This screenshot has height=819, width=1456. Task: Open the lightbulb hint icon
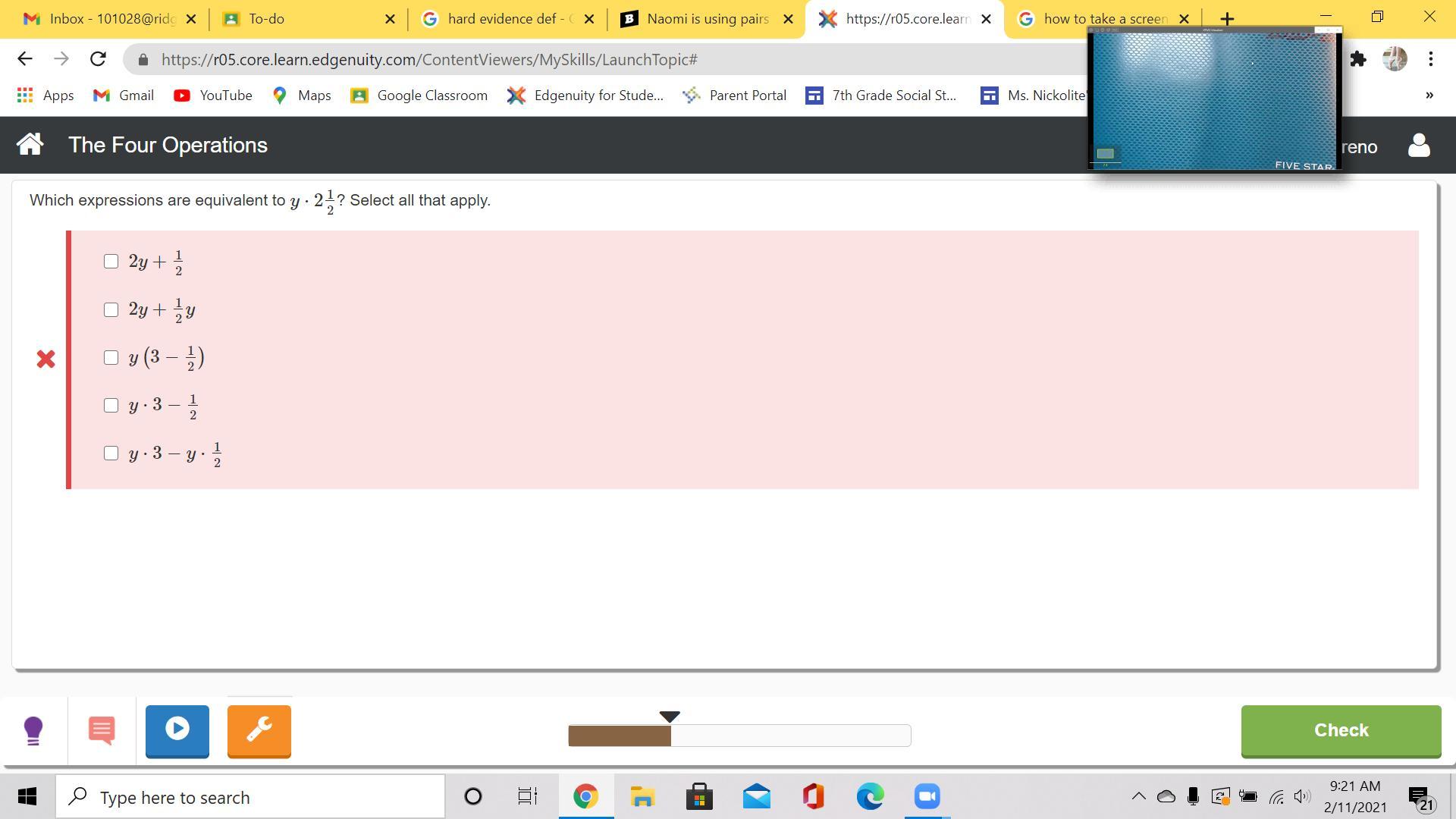pos(33,731)
